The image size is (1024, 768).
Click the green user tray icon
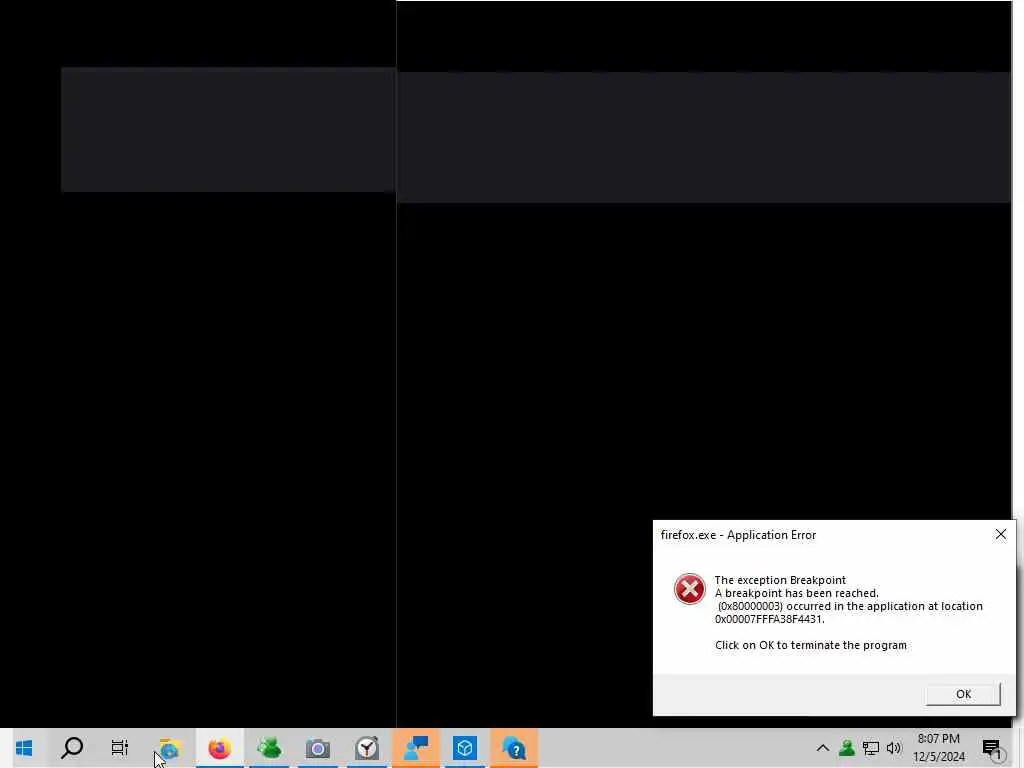846,748
